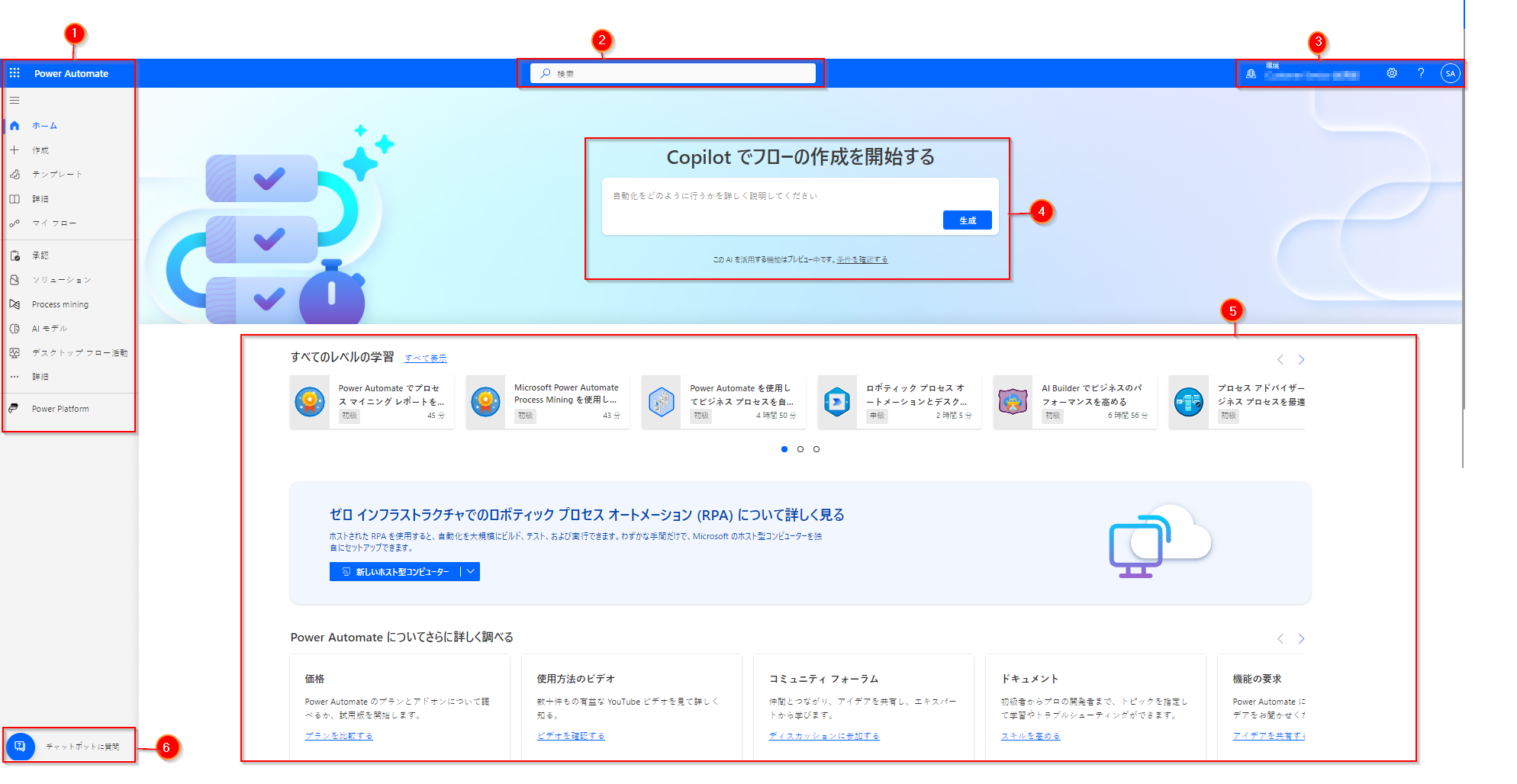Click in the 検索 search field

(x=672, y=73)
